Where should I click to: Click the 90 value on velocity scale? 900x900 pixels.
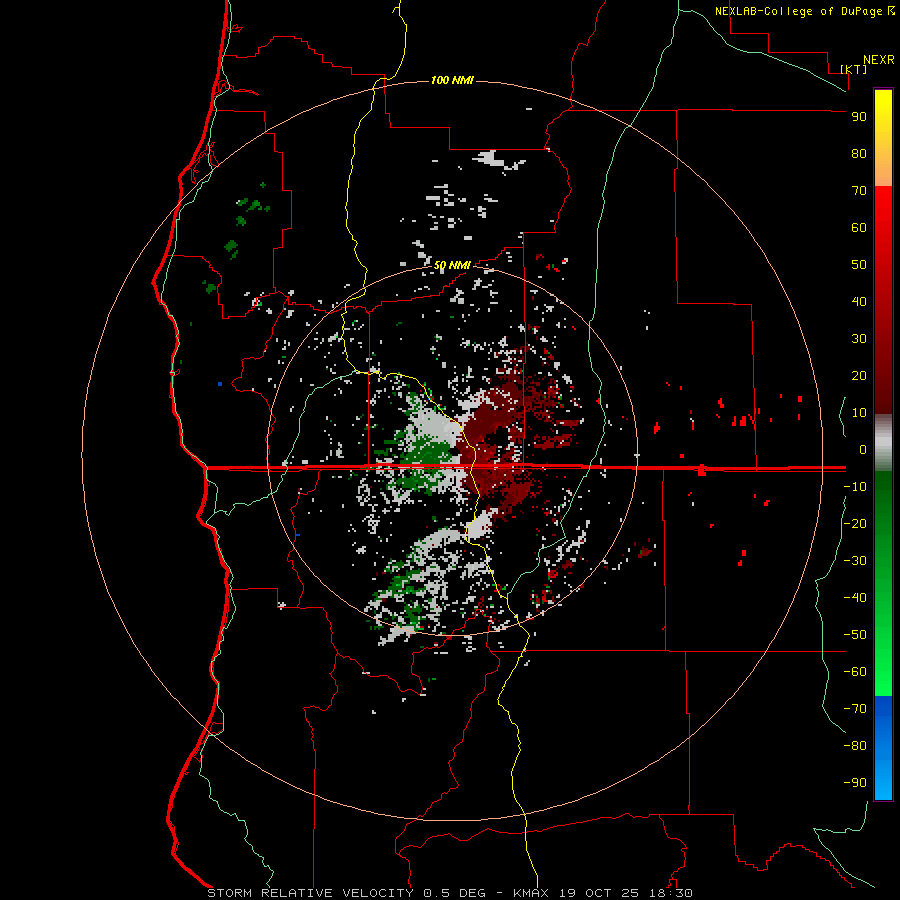point(859,117)
